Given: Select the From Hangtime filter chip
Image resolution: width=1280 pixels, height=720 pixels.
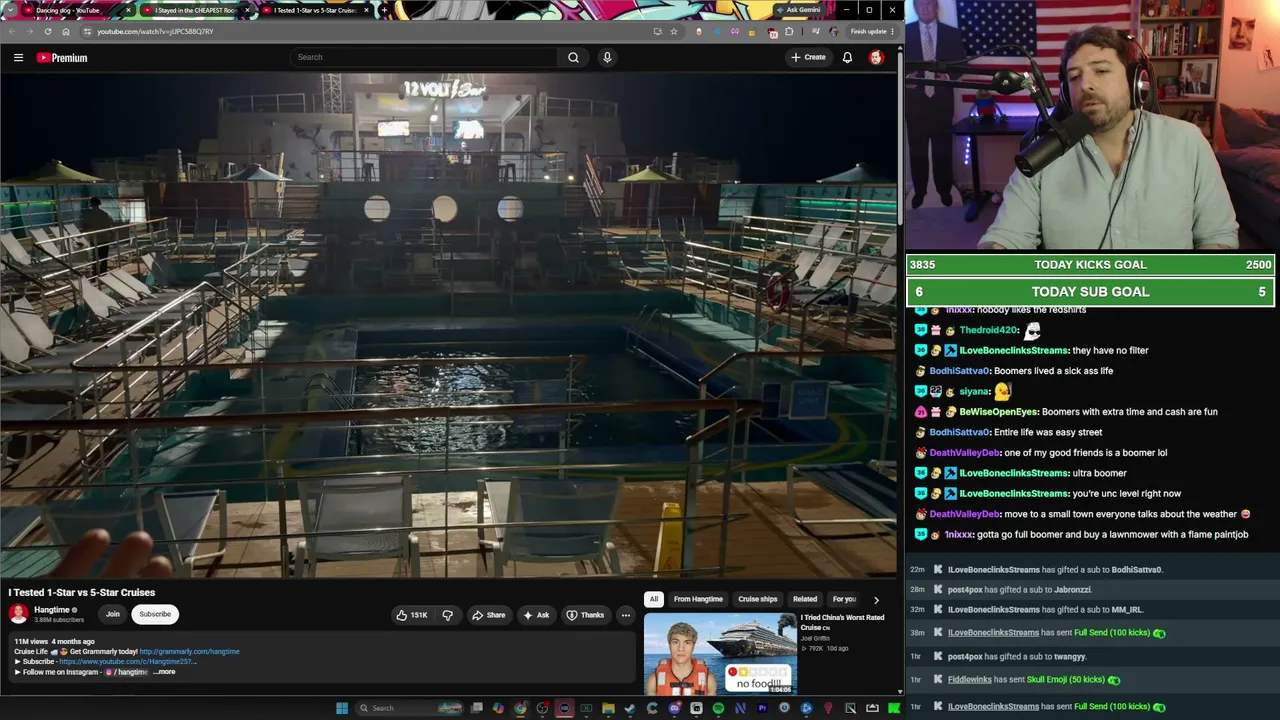Looking at the screenshot, I should point(698,599).
